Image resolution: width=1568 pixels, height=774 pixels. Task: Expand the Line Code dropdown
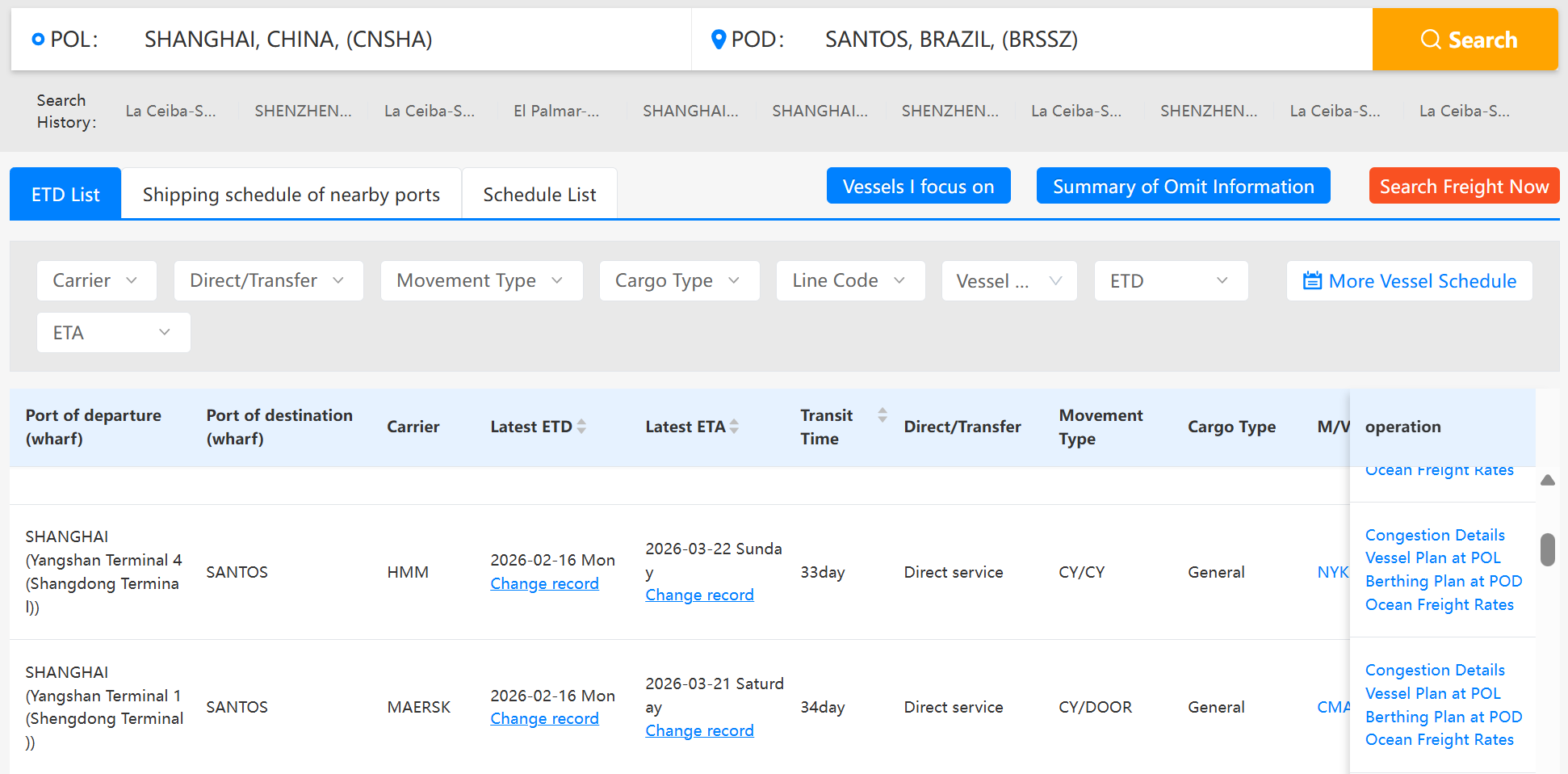[849, 281]
